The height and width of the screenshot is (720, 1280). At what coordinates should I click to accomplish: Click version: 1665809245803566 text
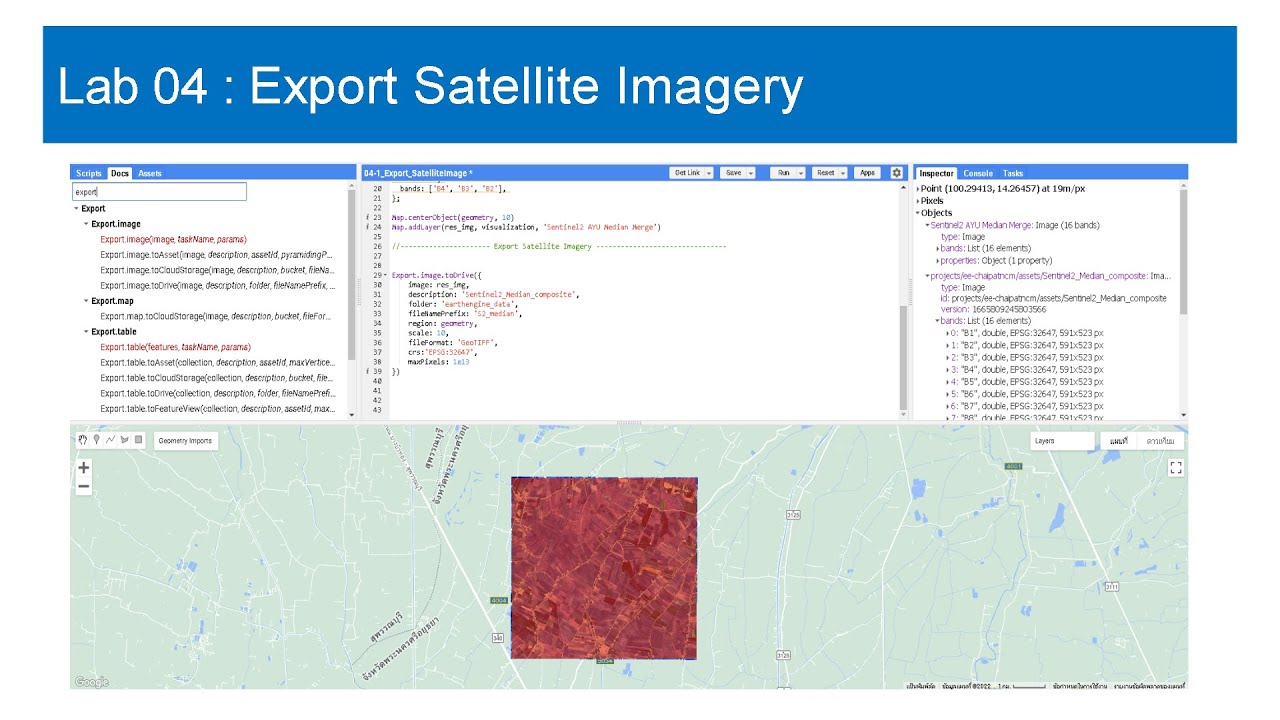(x=993, y=309)
